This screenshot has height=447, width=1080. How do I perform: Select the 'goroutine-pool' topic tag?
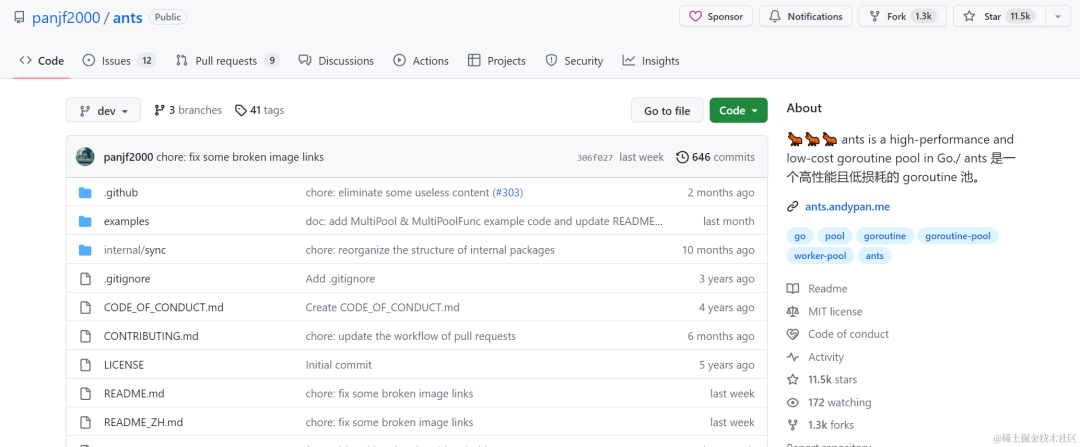click(957, 236)
